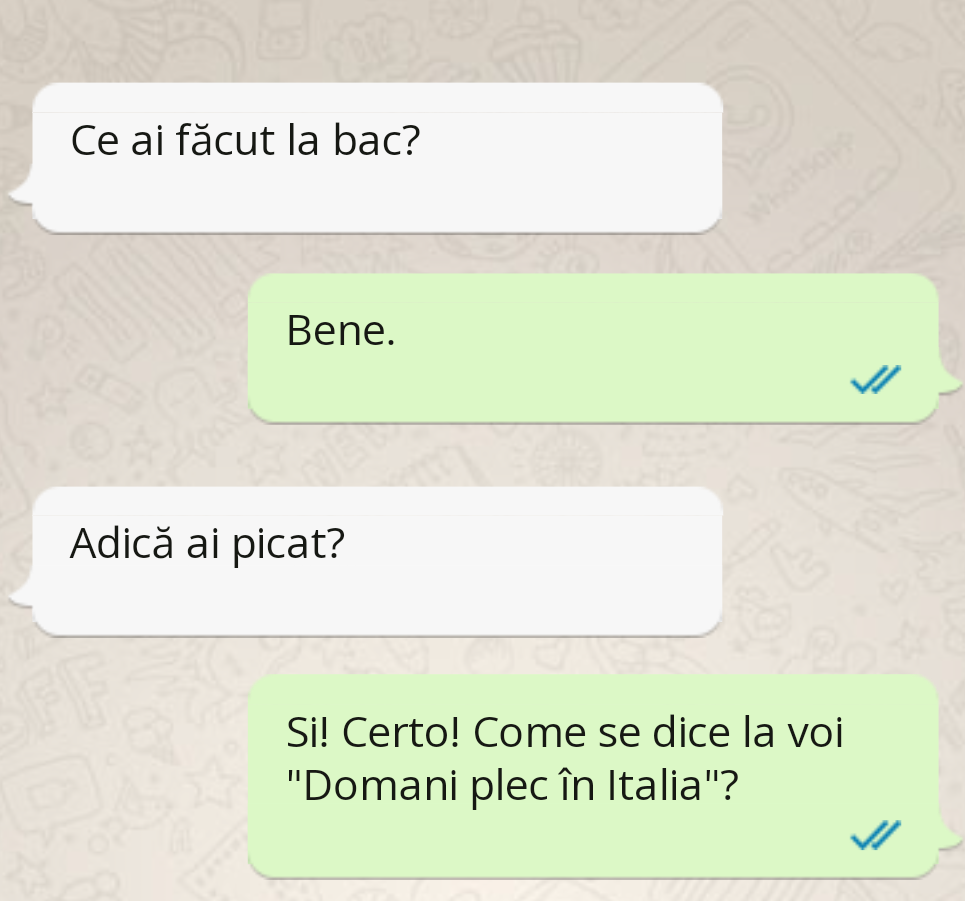This screenshot has width=965, height=901.
Task: Click the word "făcut" in the first message
Action: (x=226, y=139)
